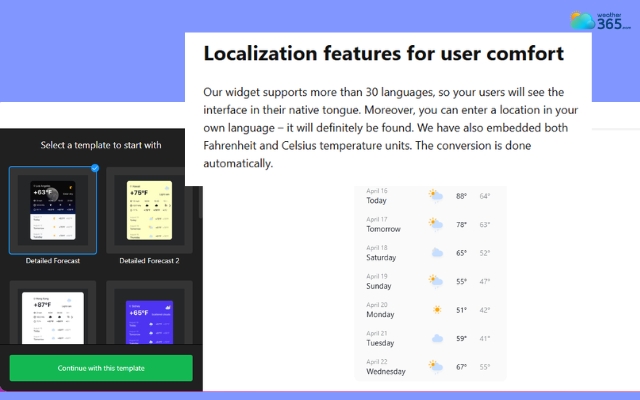Click the Detailed Forecast 2 label
This screenshot has width=640, height=400.
click(149, 261)
